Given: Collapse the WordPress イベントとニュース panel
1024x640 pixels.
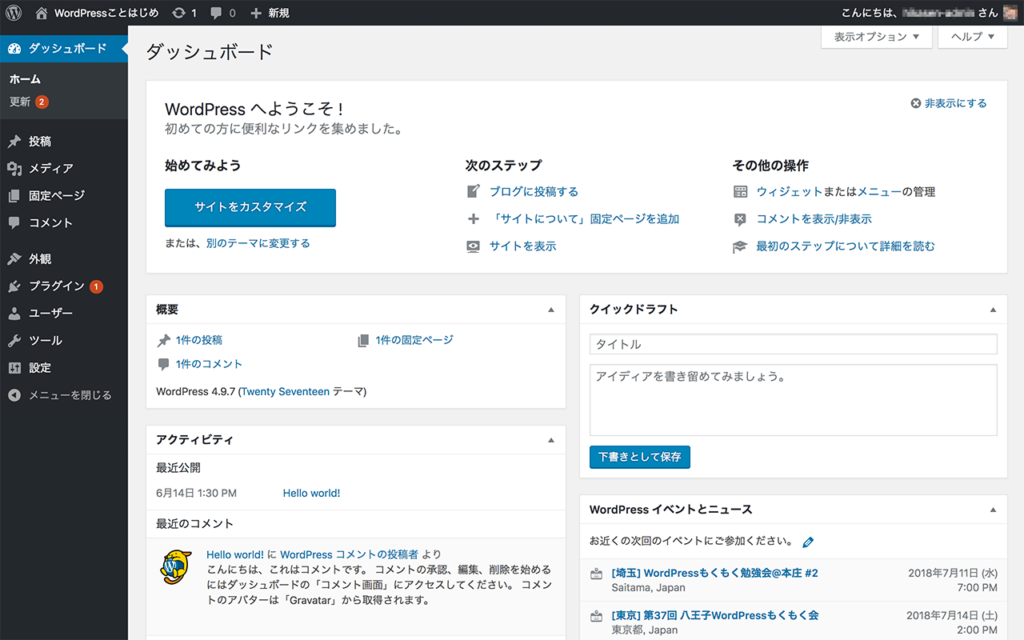Looking at the screenshot, I should point(993,510).
